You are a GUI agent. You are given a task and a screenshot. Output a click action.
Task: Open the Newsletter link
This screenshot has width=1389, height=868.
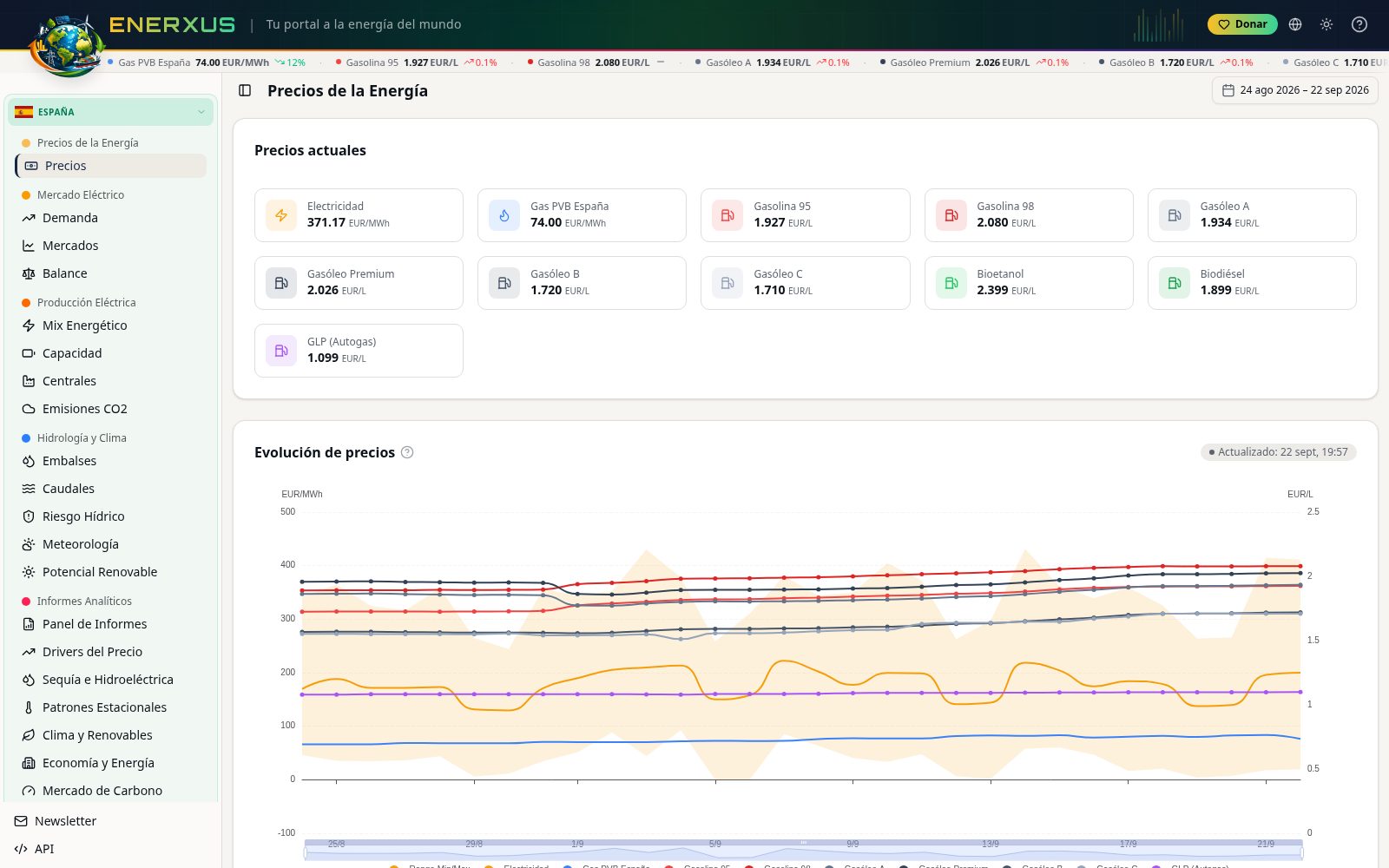click(65, 821)
